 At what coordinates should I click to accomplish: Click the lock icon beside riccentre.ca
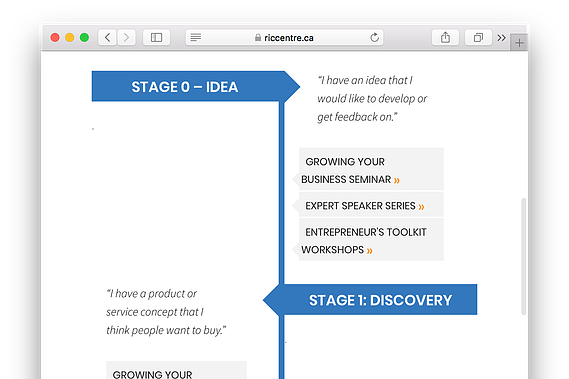click(x=258, y=37)
